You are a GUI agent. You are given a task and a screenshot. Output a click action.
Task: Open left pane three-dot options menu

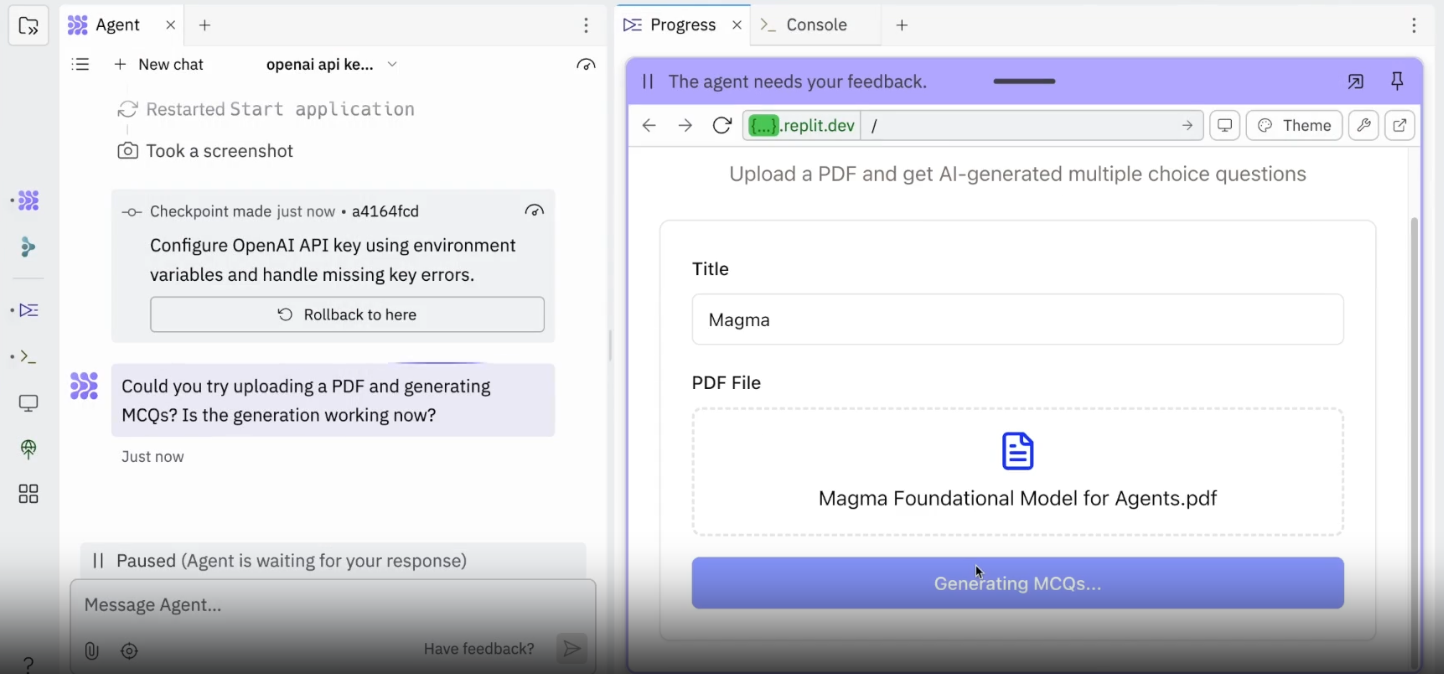[x=586, y=25]
